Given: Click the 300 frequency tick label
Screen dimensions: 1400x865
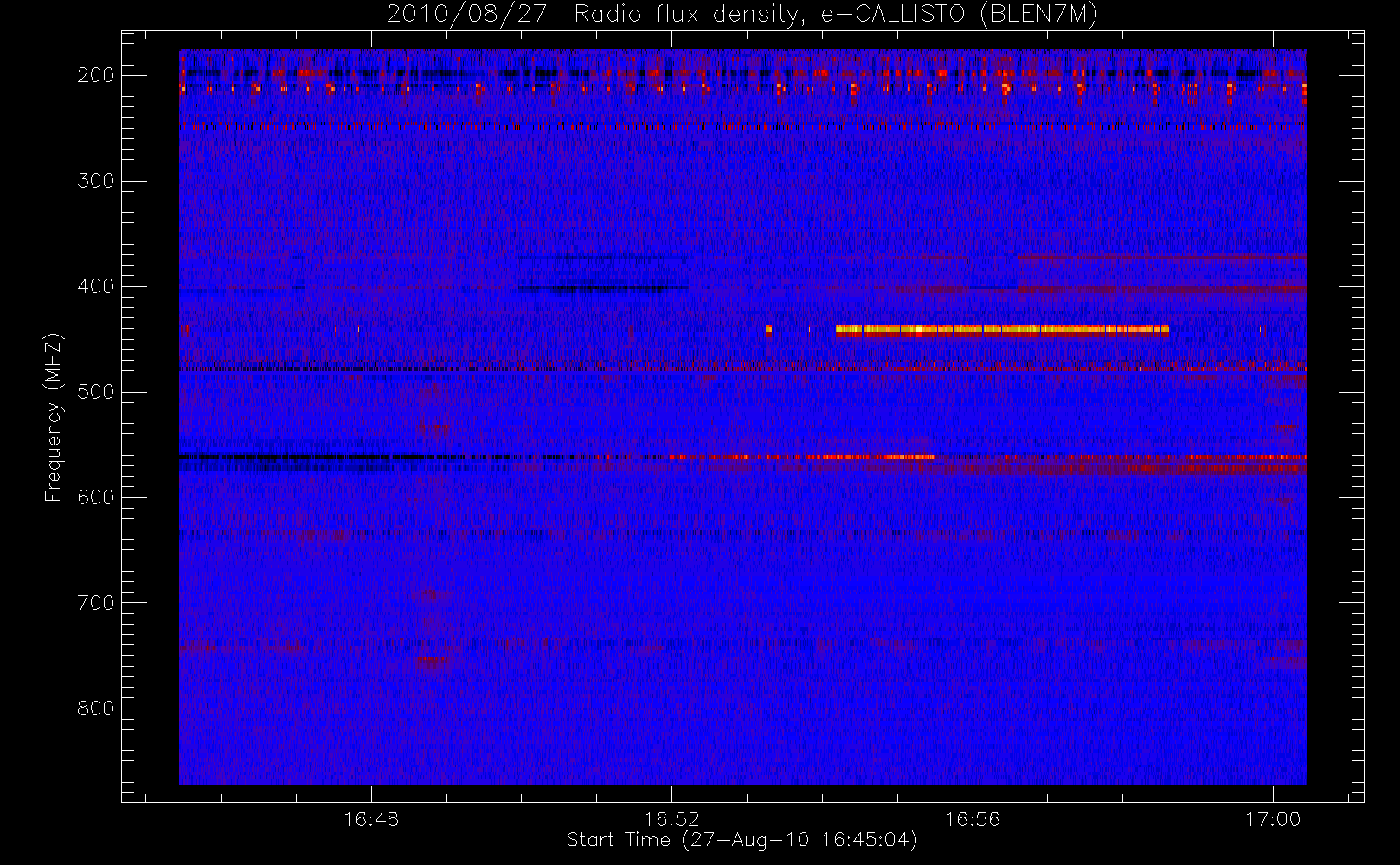Looking at the screenshot, I should coord(96,181).
